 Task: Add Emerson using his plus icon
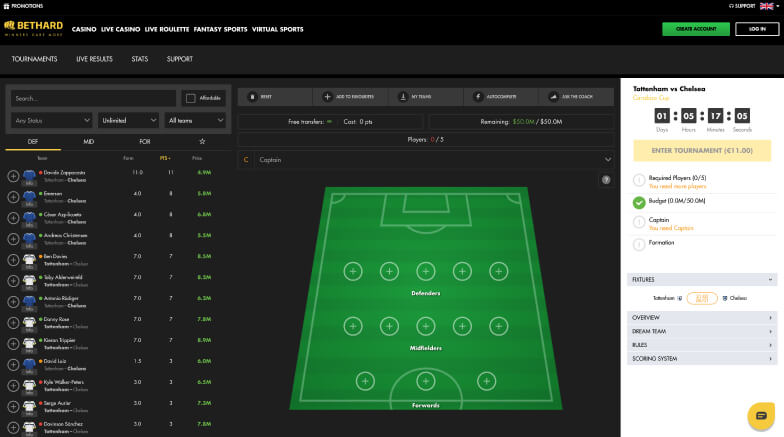coord(13,197)
